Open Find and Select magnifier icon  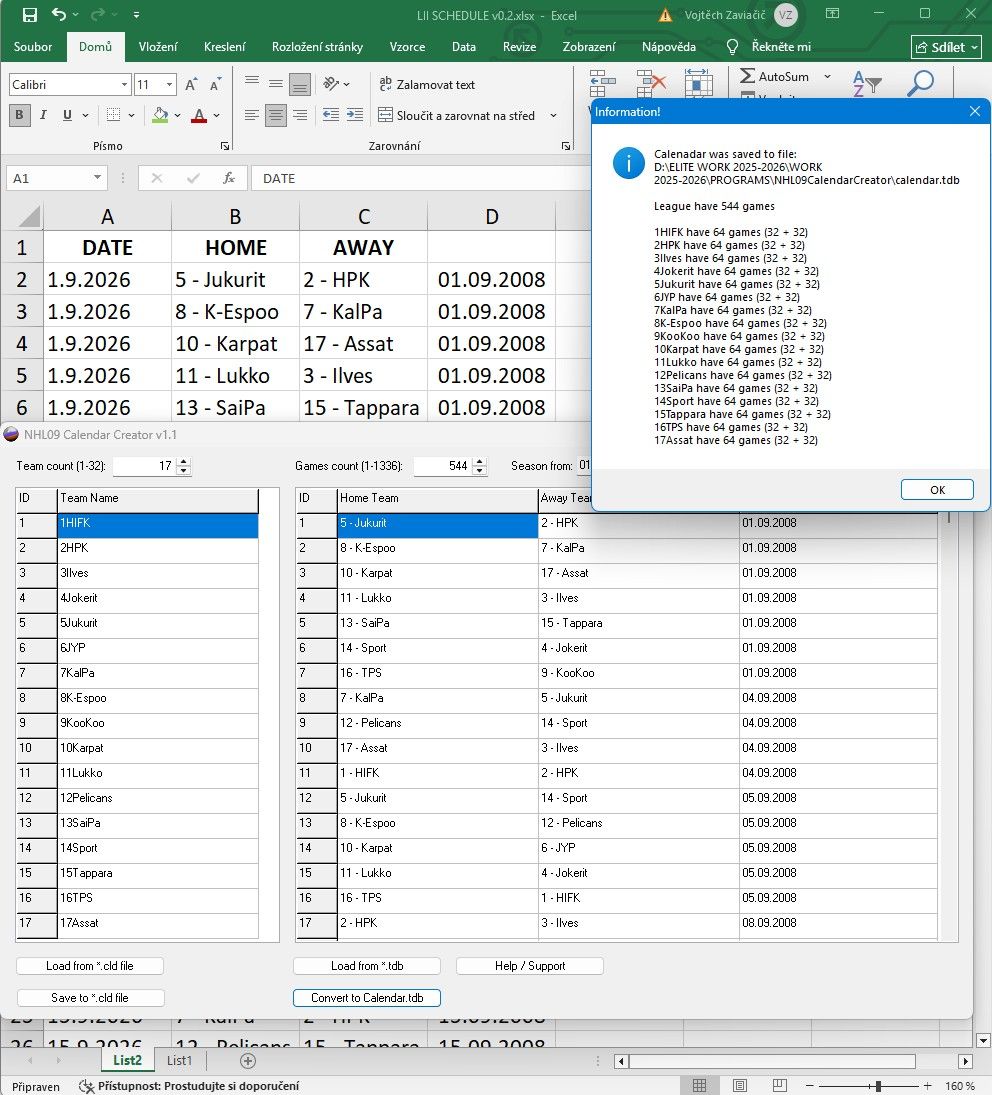[x=920, y=83]
